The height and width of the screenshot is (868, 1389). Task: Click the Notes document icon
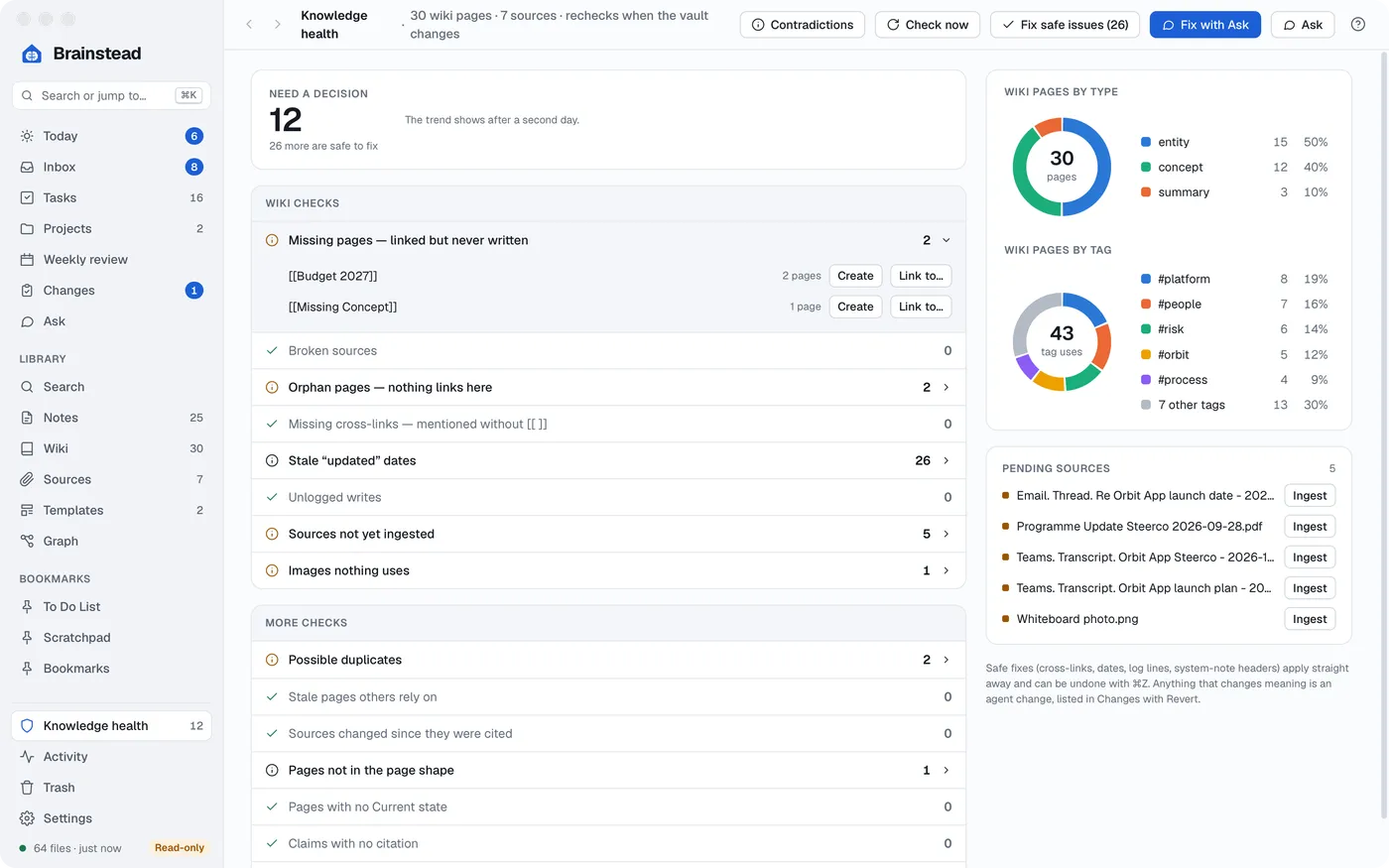[x=27, y=418]
